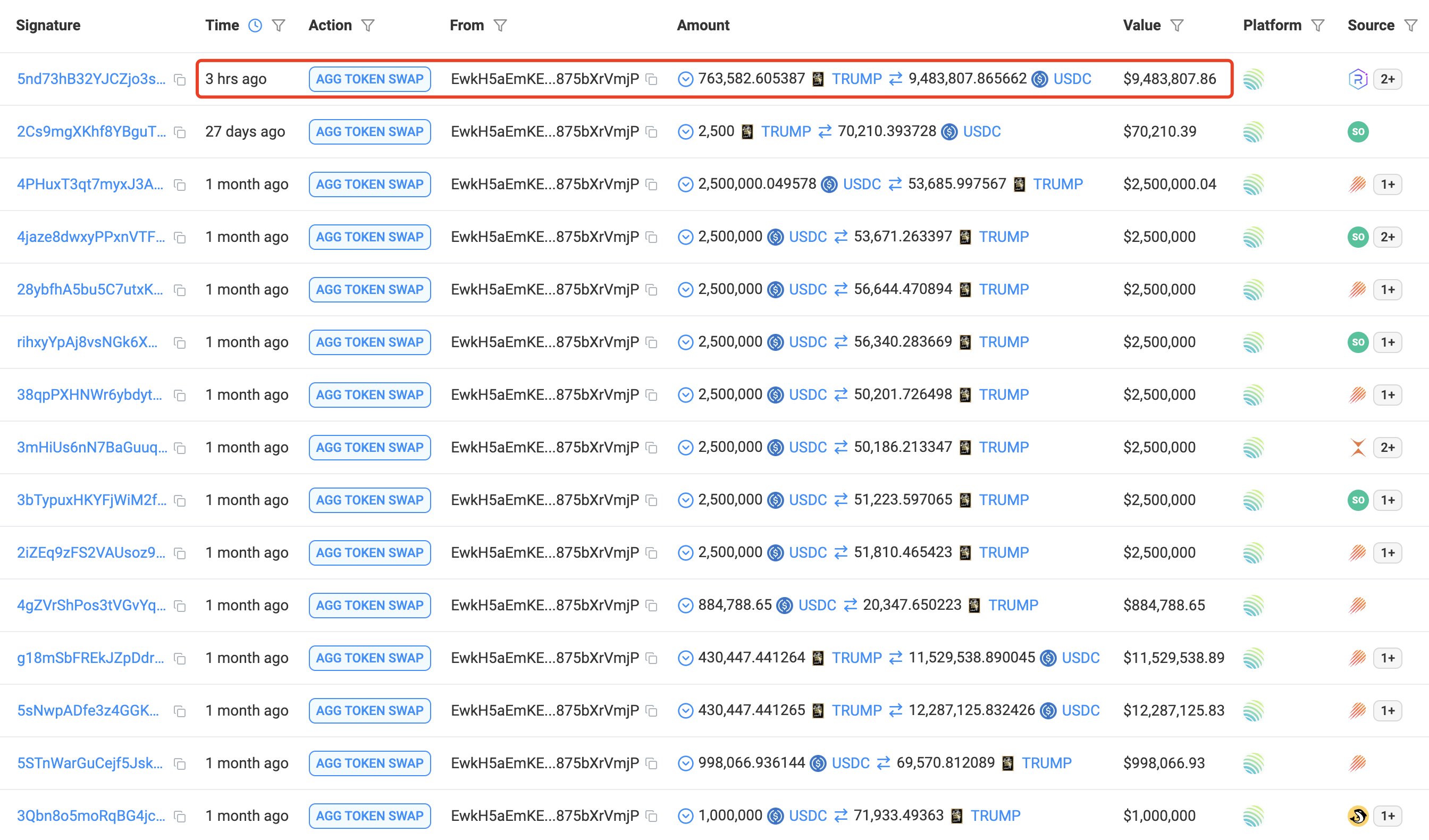Click the Platform column filter icon

coord(1318,26)
